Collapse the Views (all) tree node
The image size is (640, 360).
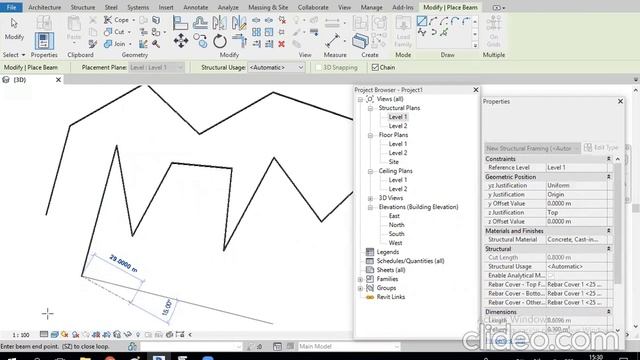pyautogui.click(x=360, y=99)
